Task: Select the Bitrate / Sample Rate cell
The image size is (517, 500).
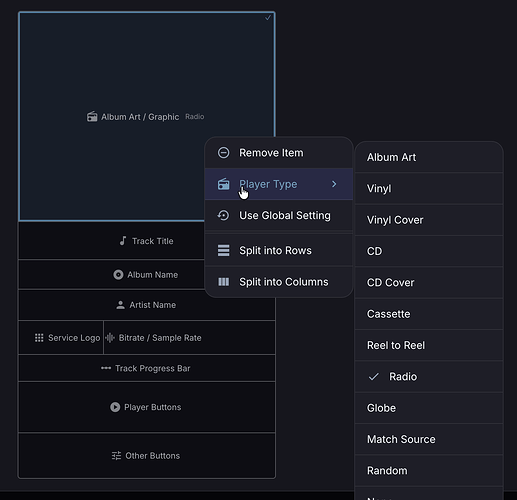Action: click(x=189, y=338)
